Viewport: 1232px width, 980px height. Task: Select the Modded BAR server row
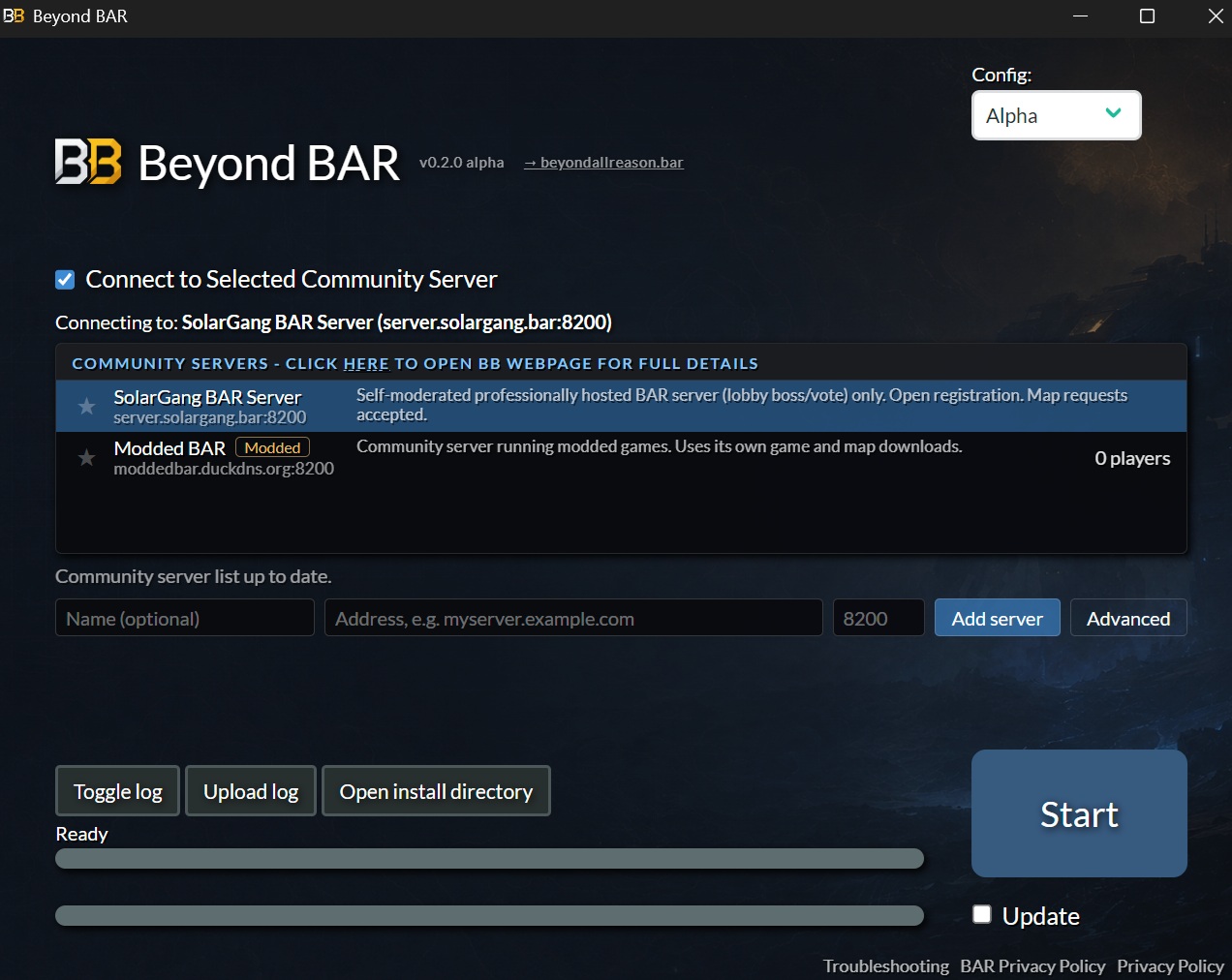[x=621, y=457]
